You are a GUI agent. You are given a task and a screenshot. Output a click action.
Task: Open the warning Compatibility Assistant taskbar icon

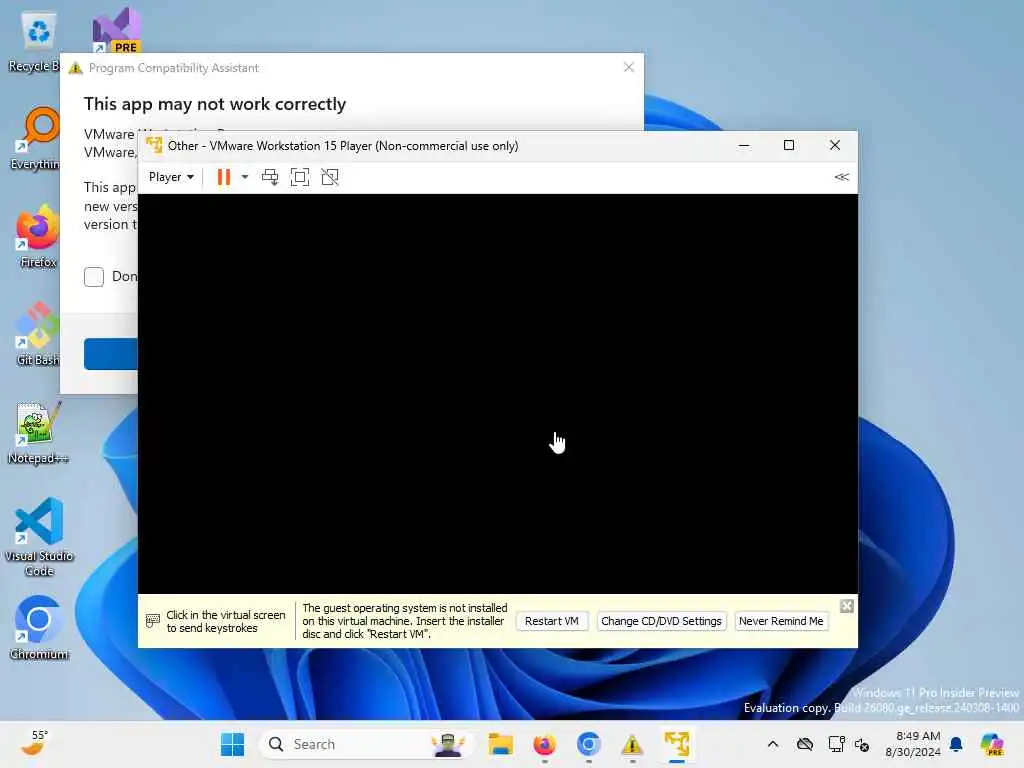[x=632, y=744]
